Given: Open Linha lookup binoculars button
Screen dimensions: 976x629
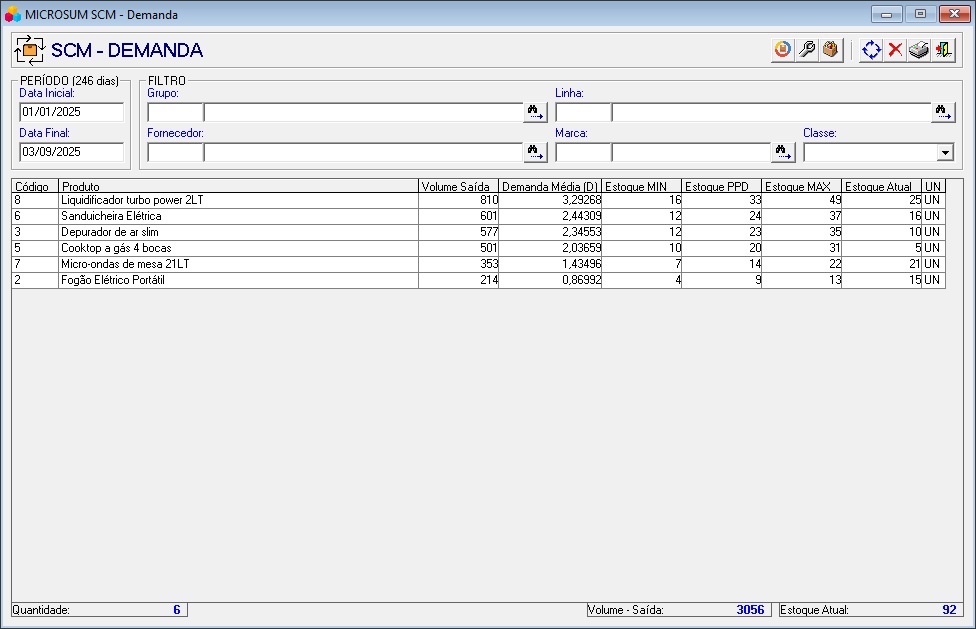Looking at the screenshot, I should [943, 112].
